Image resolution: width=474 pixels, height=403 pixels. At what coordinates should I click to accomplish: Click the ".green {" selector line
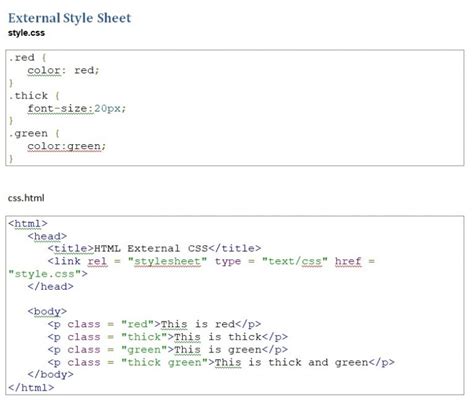coord(34,134)
